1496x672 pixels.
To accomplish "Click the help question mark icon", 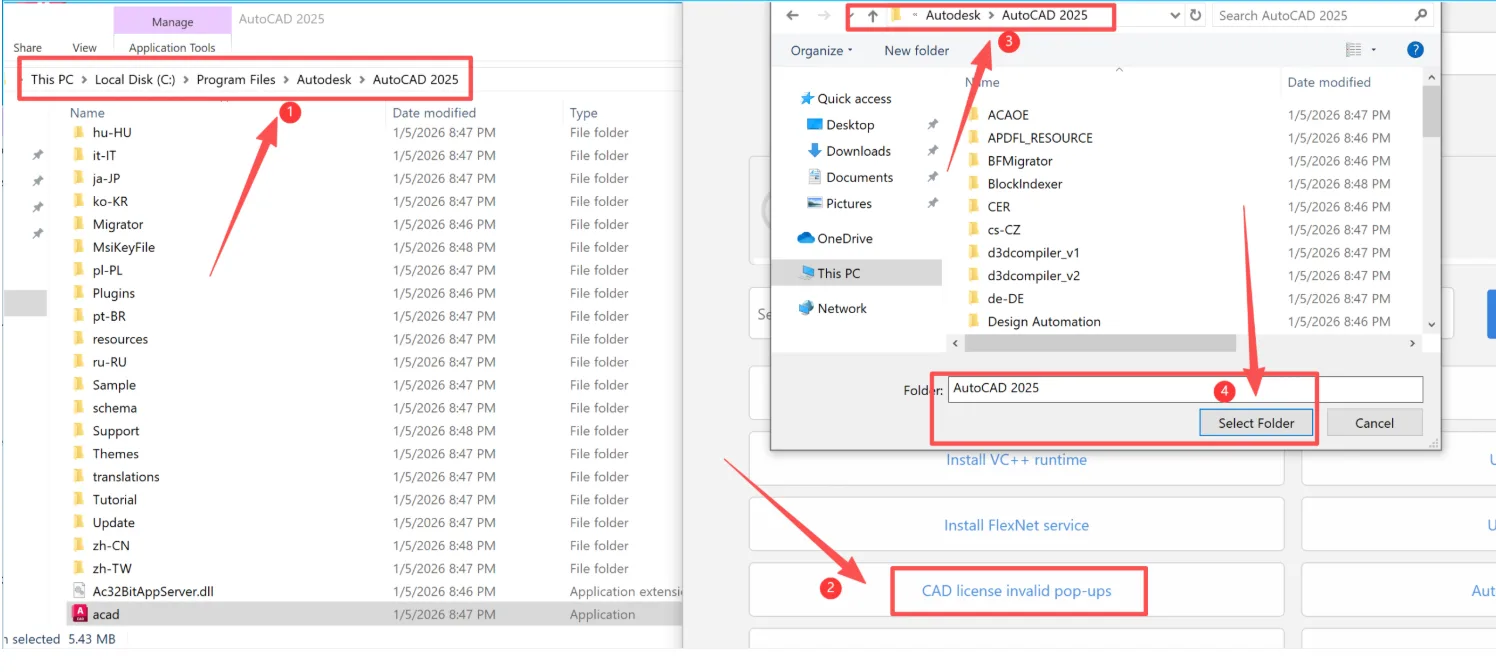I will pos(1415,49).
